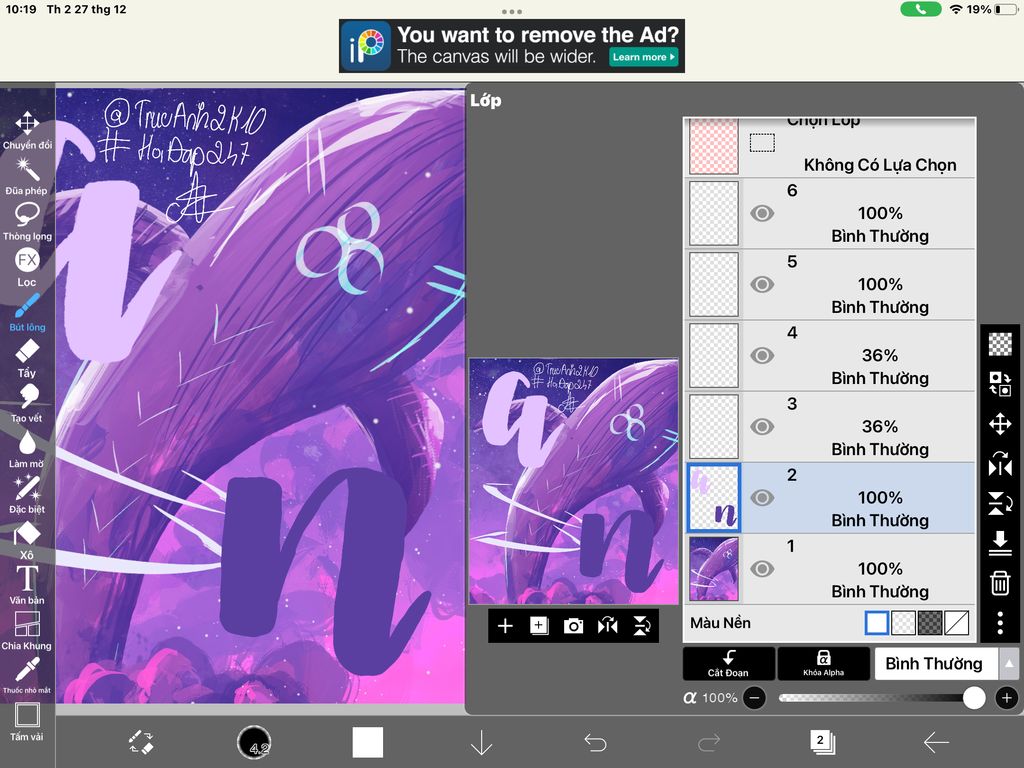This screenshot has height=768, width=1024.
Task: Merge layer down with download arrow icon
Action: click(x=1000, y=543)
